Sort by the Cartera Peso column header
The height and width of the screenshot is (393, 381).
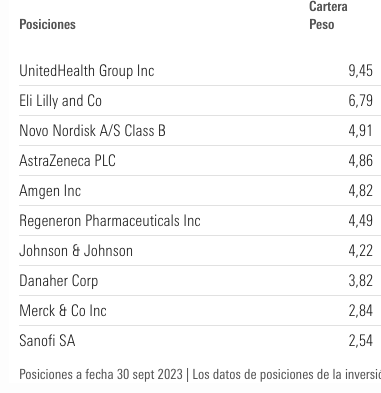[328, 15]
